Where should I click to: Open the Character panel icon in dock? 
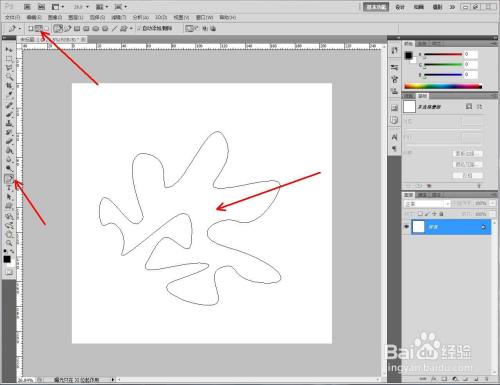pos(394,137)
